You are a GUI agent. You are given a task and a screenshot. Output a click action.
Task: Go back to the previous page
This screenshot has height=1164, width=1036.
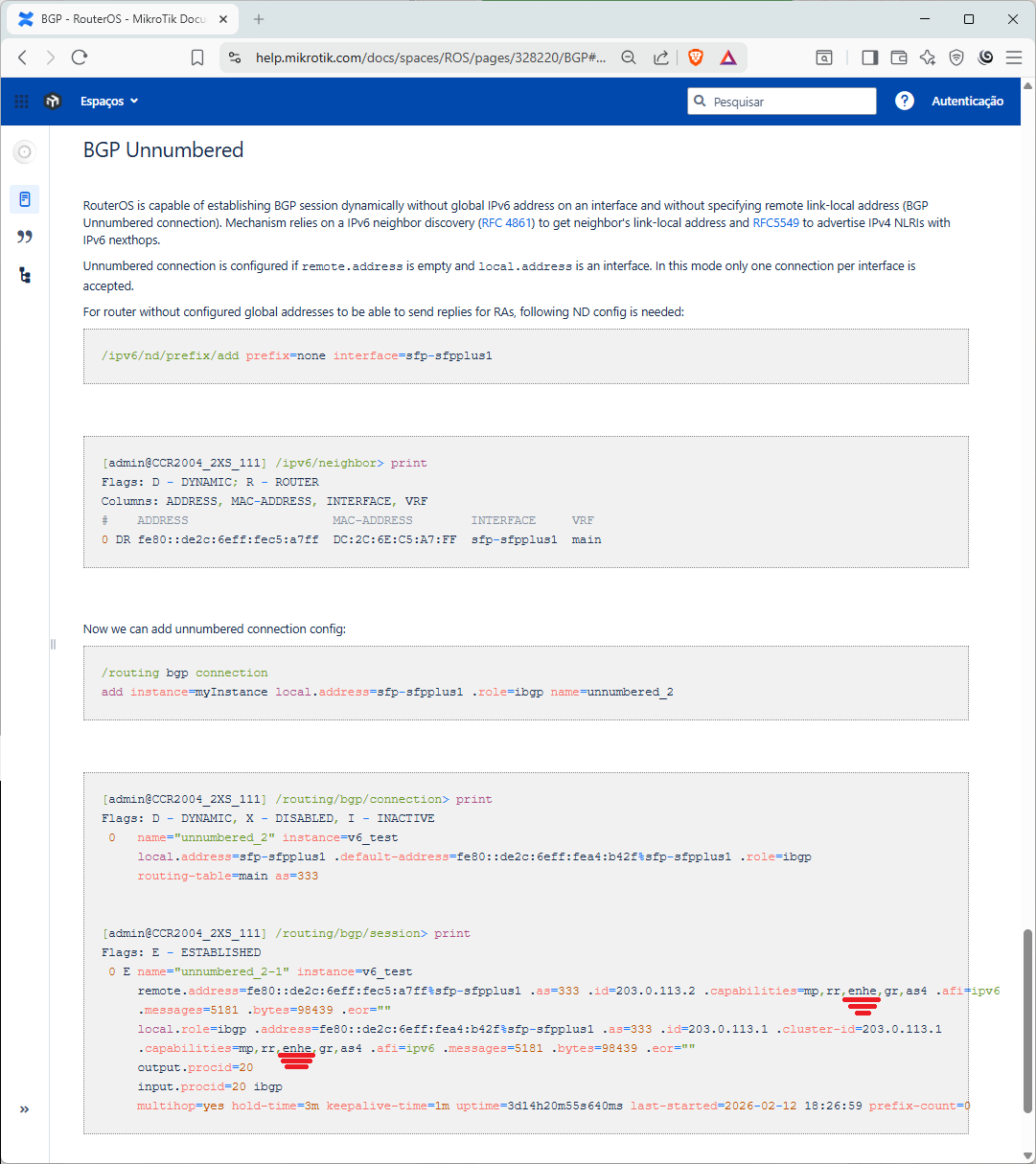[x=23, y=57]
